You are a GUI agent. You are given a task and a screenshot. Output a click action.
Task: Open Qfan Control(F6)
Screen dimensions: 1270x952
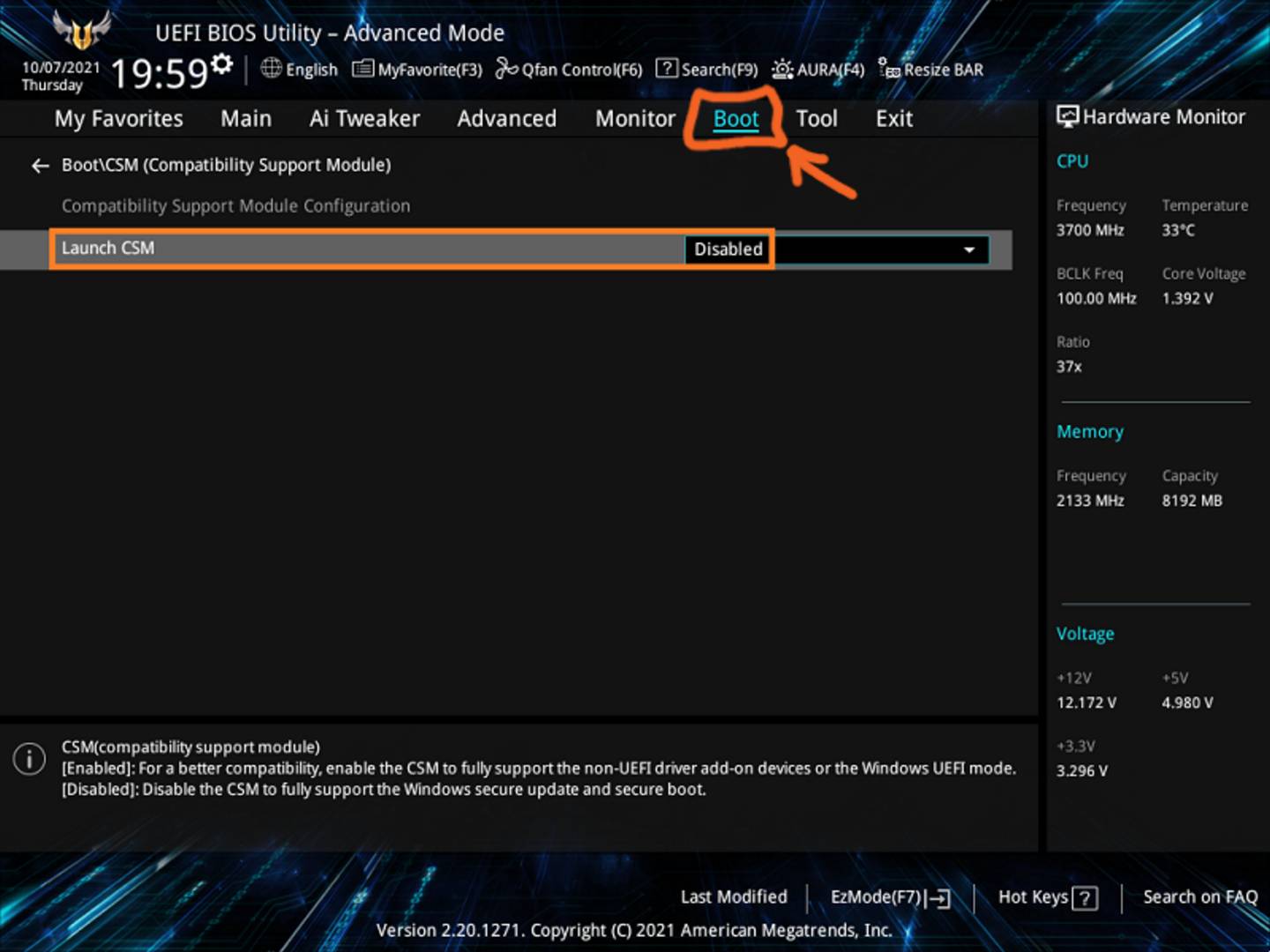[x=569, y=69]
